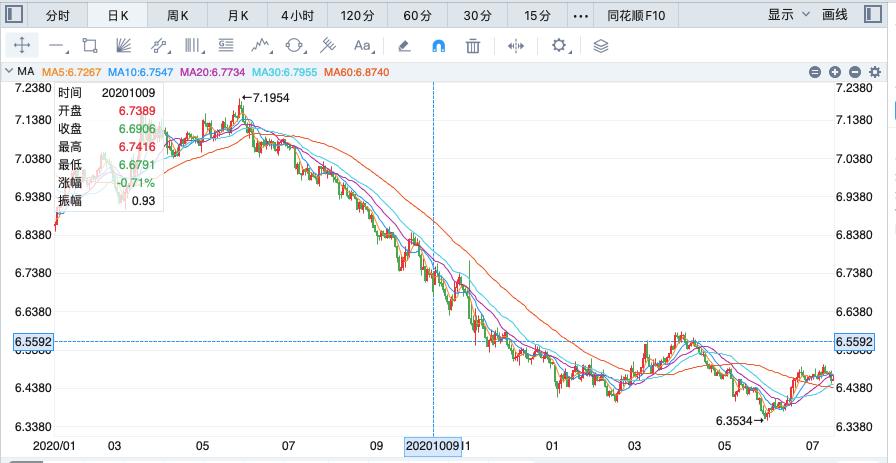The image size is (896, 463).
Task: Switch to the 周K tab
Action: (x=178, y=15)
